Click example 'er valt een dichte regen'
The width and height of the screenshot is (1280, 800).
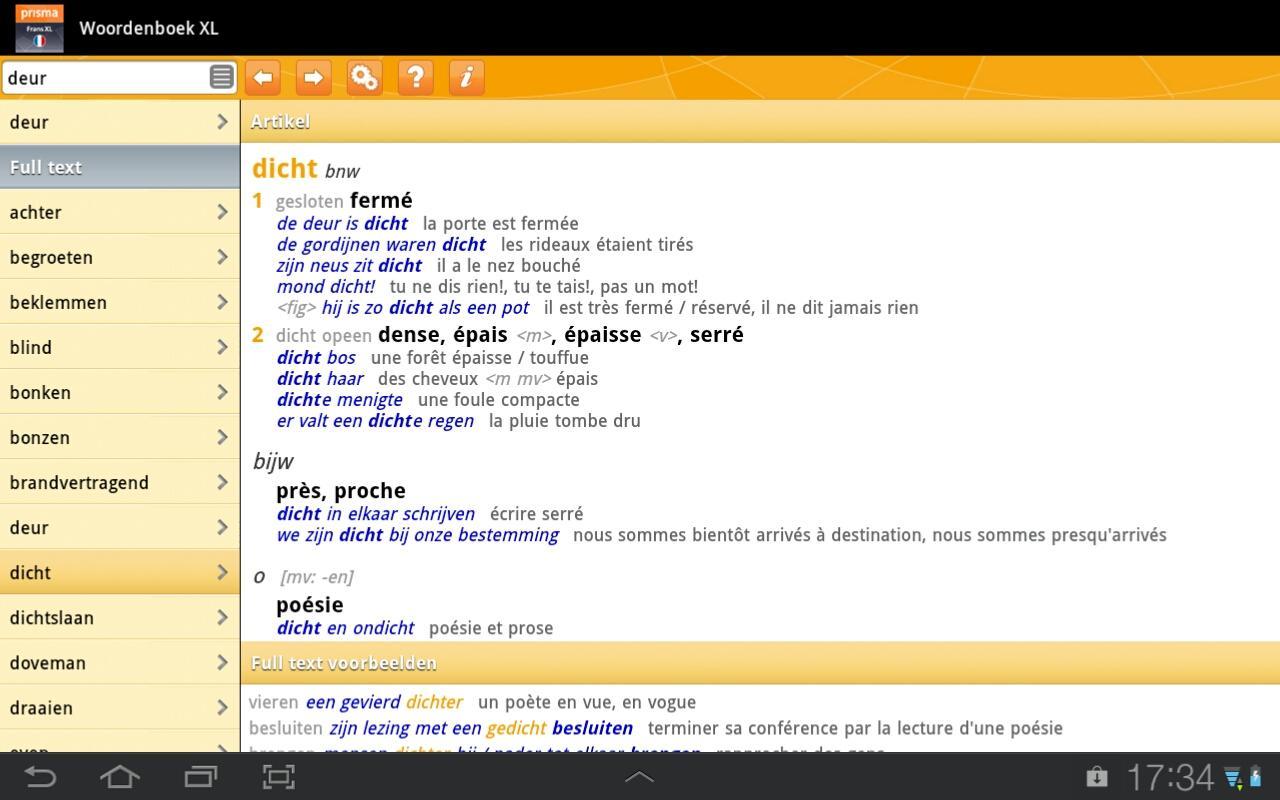pyautogui.click(x=375, y=420)
